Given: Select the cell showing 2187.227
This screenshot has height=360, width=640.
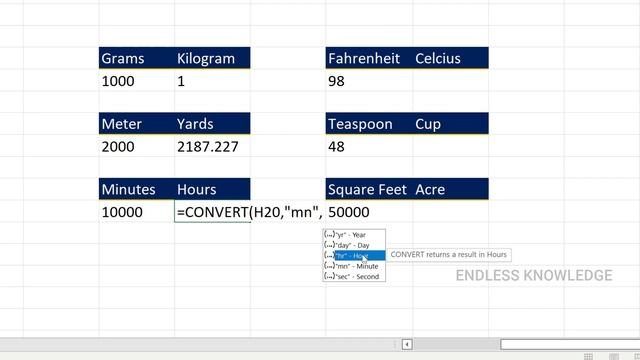Looking at the screenshot, I should click(x=212, y=146).
